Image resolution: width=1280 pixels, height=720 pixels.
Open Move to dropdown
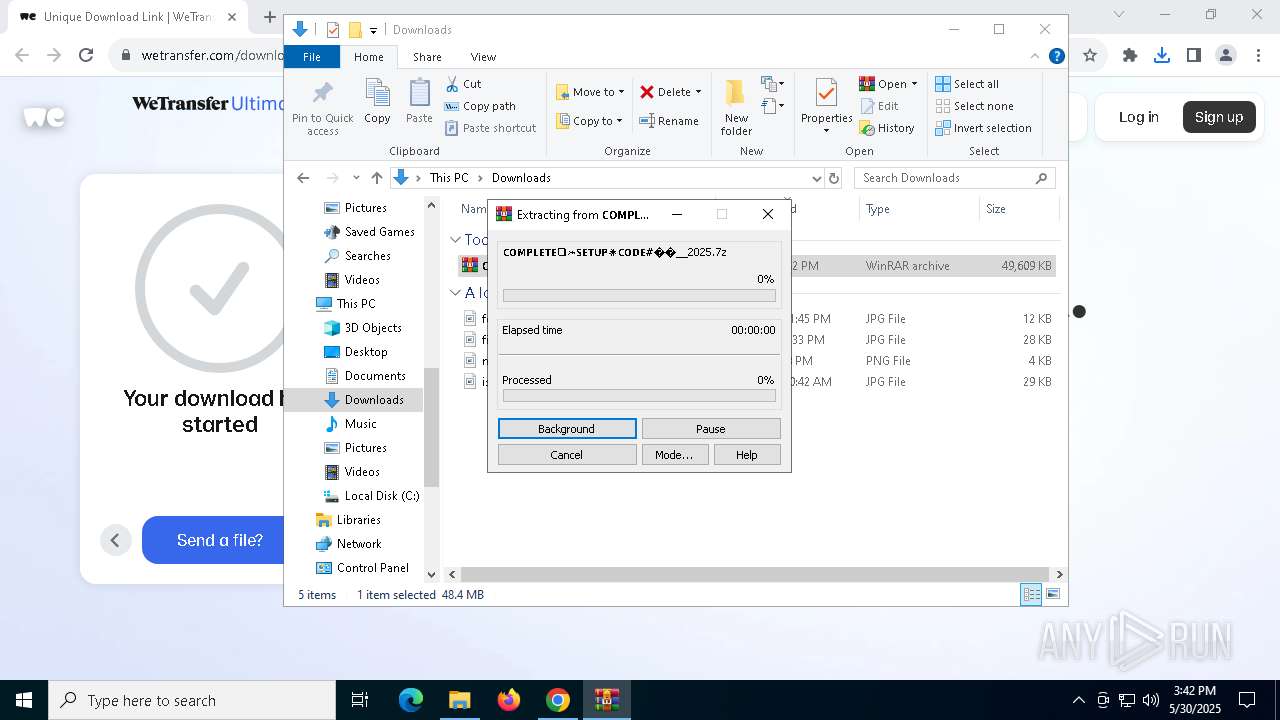coord(590,92)
